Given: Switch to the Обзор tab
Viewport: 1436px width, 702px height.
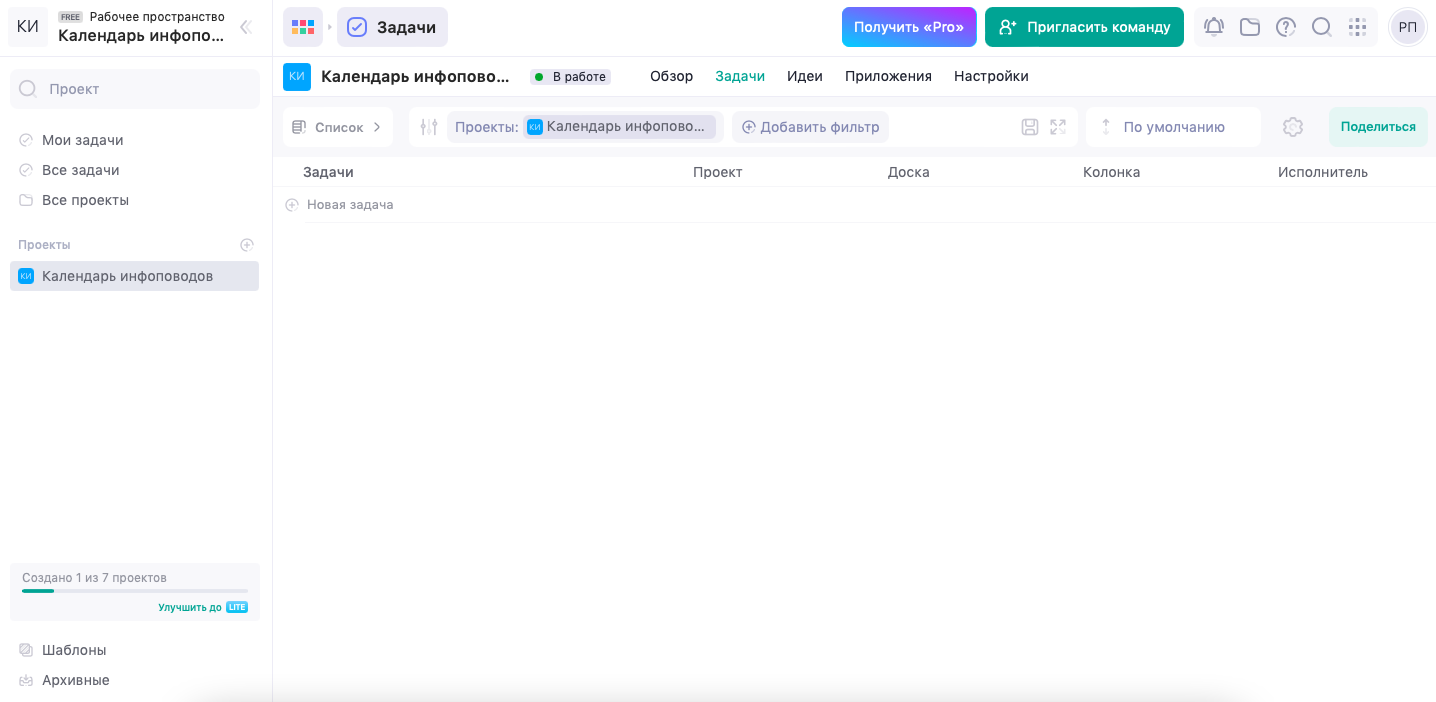Looking at the screenshot, I should click(671, 76).
